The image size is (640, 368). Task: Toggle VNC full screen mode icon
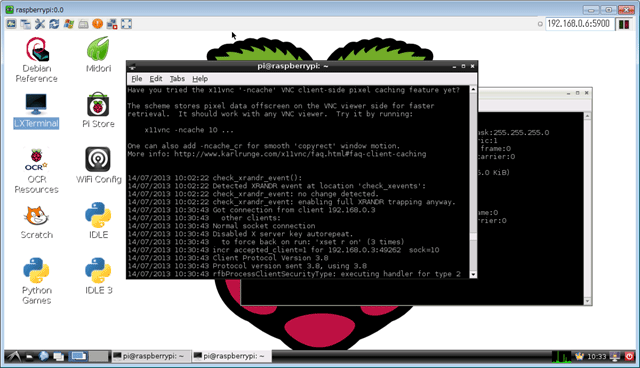[127, 24]
